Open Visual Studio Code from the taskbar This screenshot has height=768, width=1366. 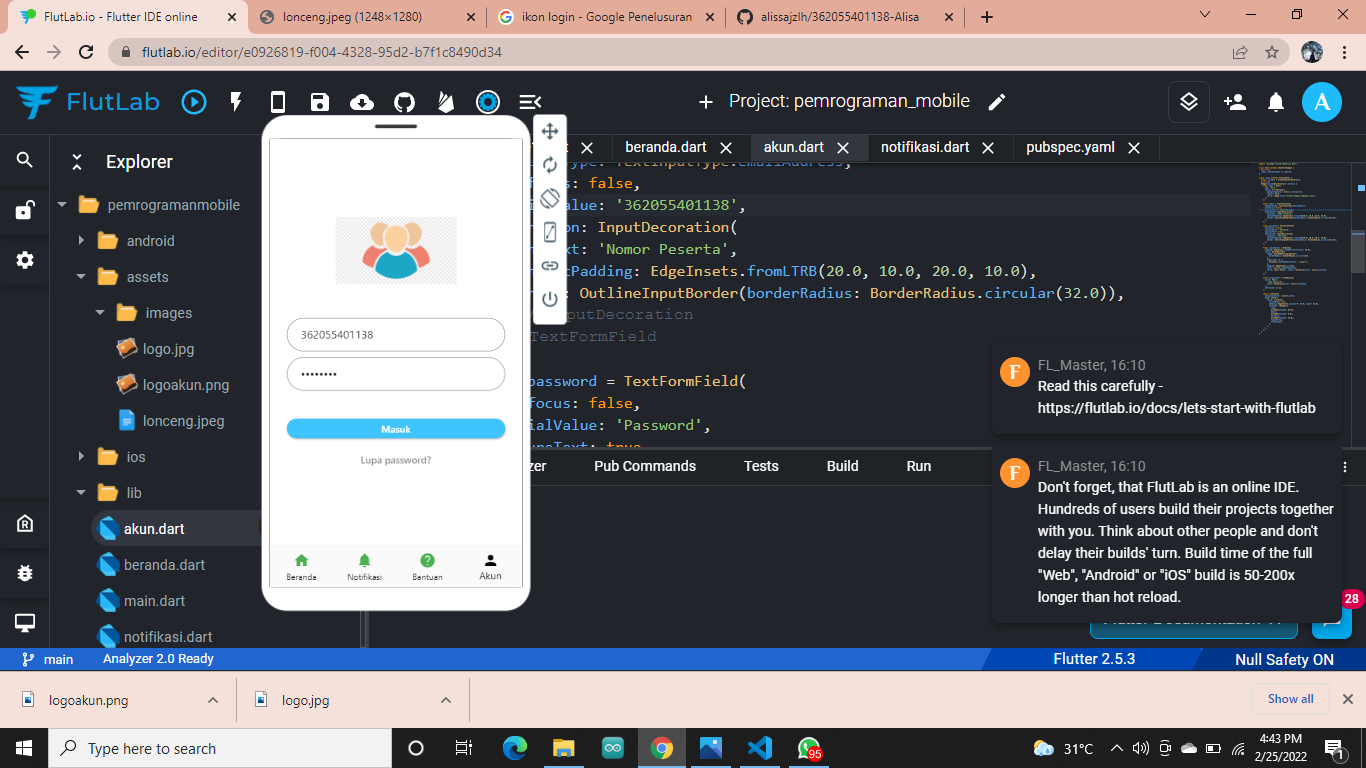759,748
